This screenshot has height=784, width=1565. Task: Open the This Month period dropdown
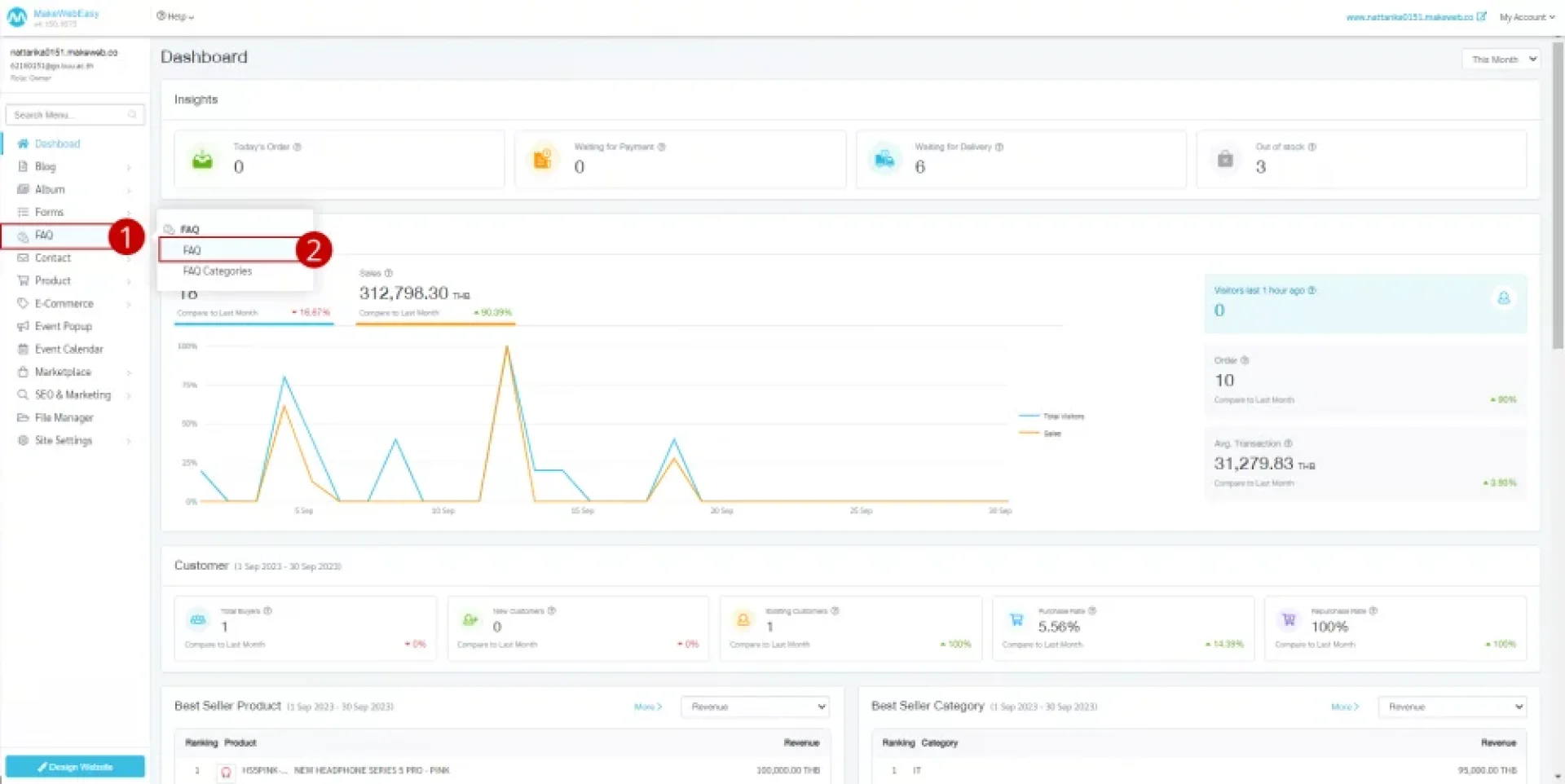pos(1501,59)
